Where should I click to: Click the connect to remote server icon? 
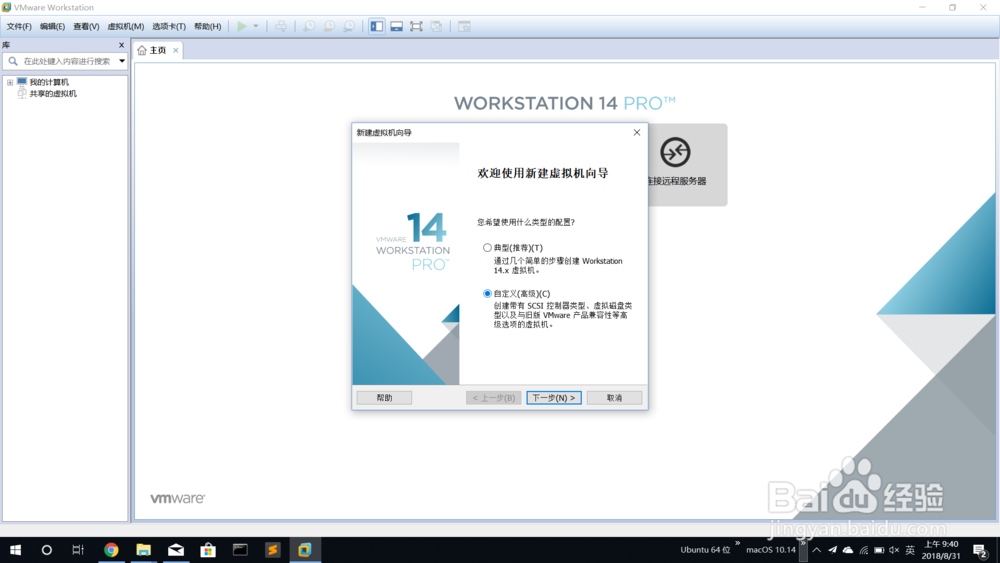click(675, 152)
